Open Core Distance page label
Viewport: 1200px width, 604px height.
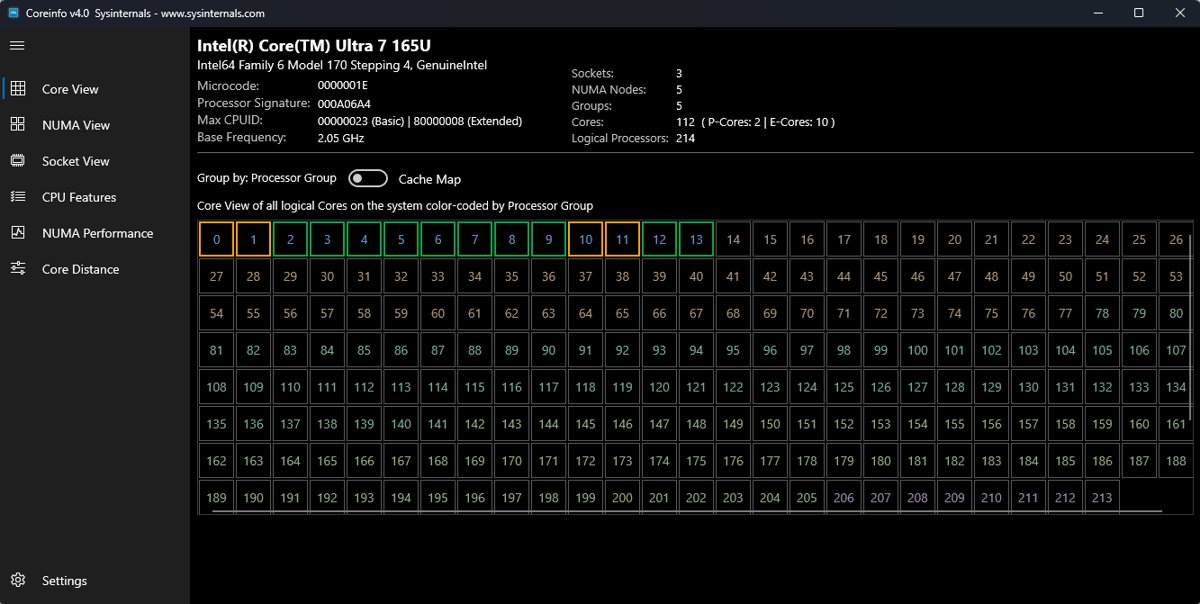pos(80,269)
